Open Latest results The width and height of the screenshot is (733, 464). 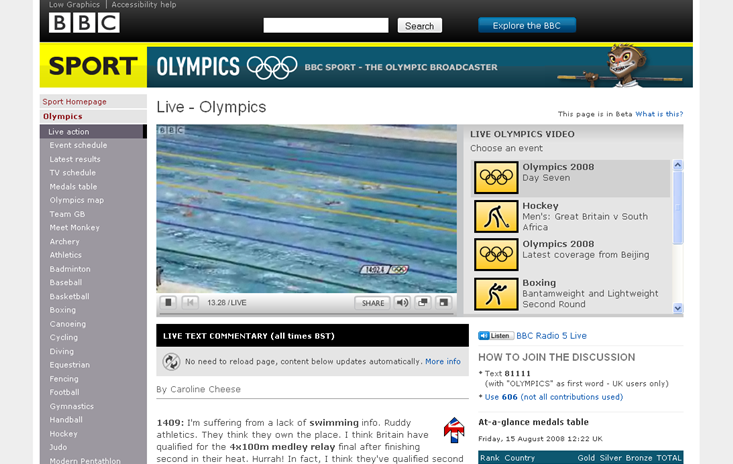click(x=75, y=159)
